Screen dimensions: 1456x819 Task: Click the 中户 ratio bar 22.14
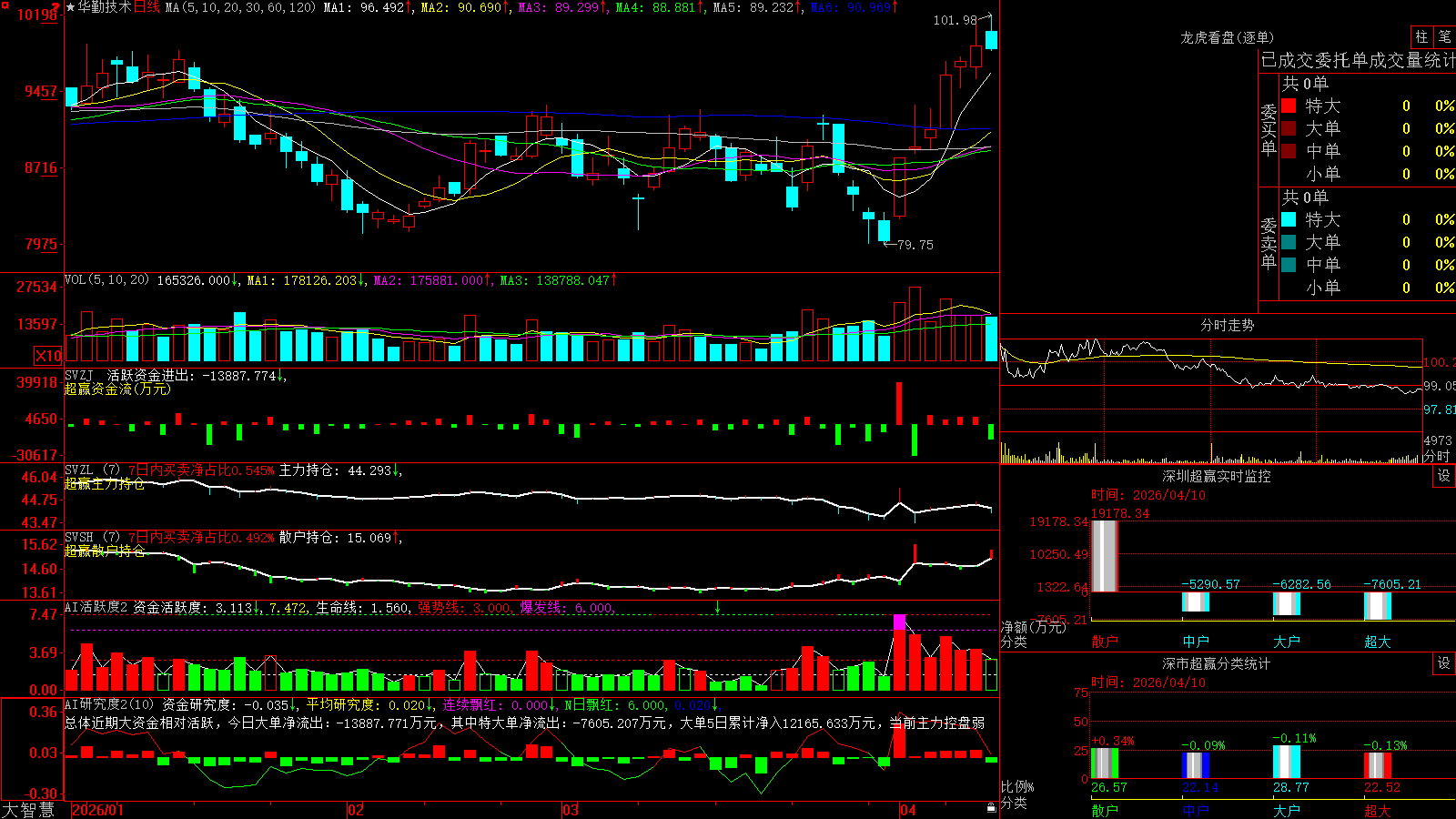click(x=1195, y=766)
